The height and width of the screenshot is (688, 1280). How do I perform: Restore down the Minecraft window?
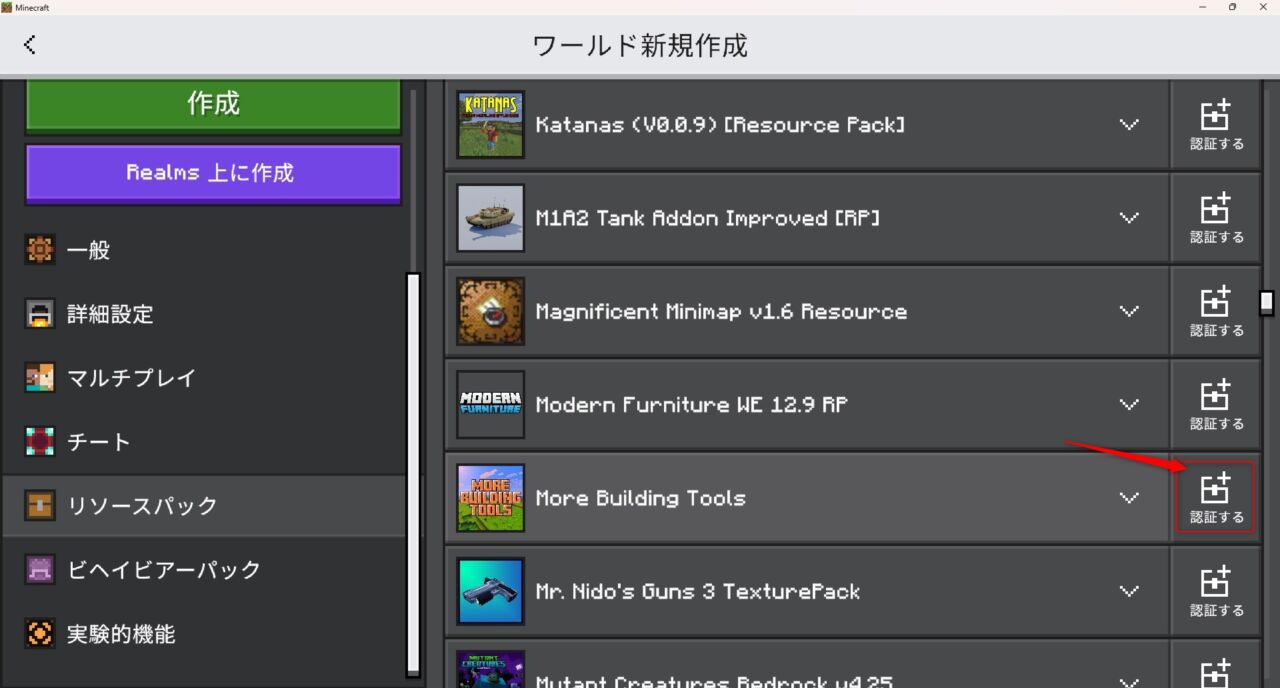[x=1232, y=7]
